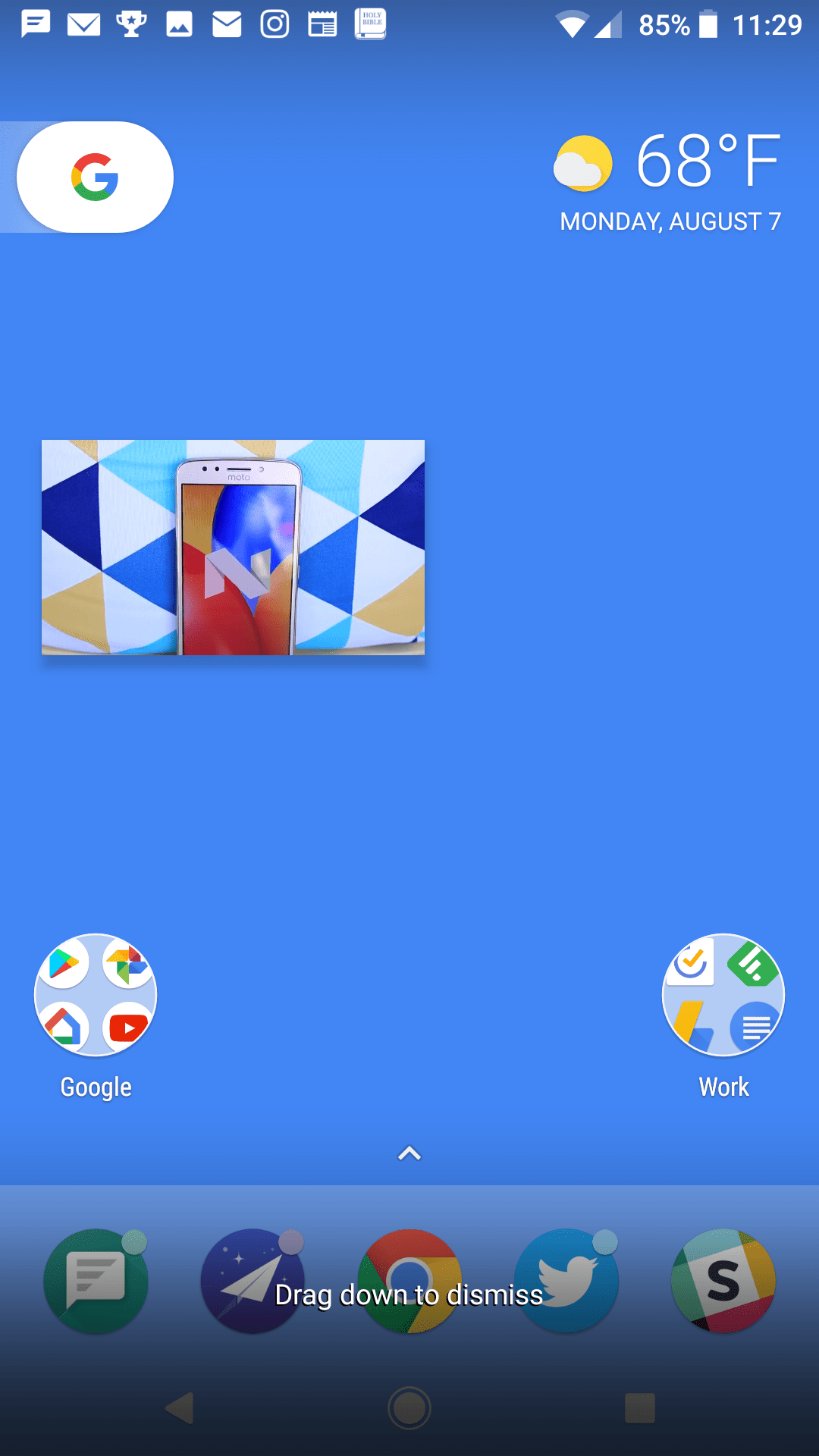Image resolution: width=819 pixels, height=1456 pixels.
Task: Launch Google Home from Google folder
Action: pos(64,1027)
